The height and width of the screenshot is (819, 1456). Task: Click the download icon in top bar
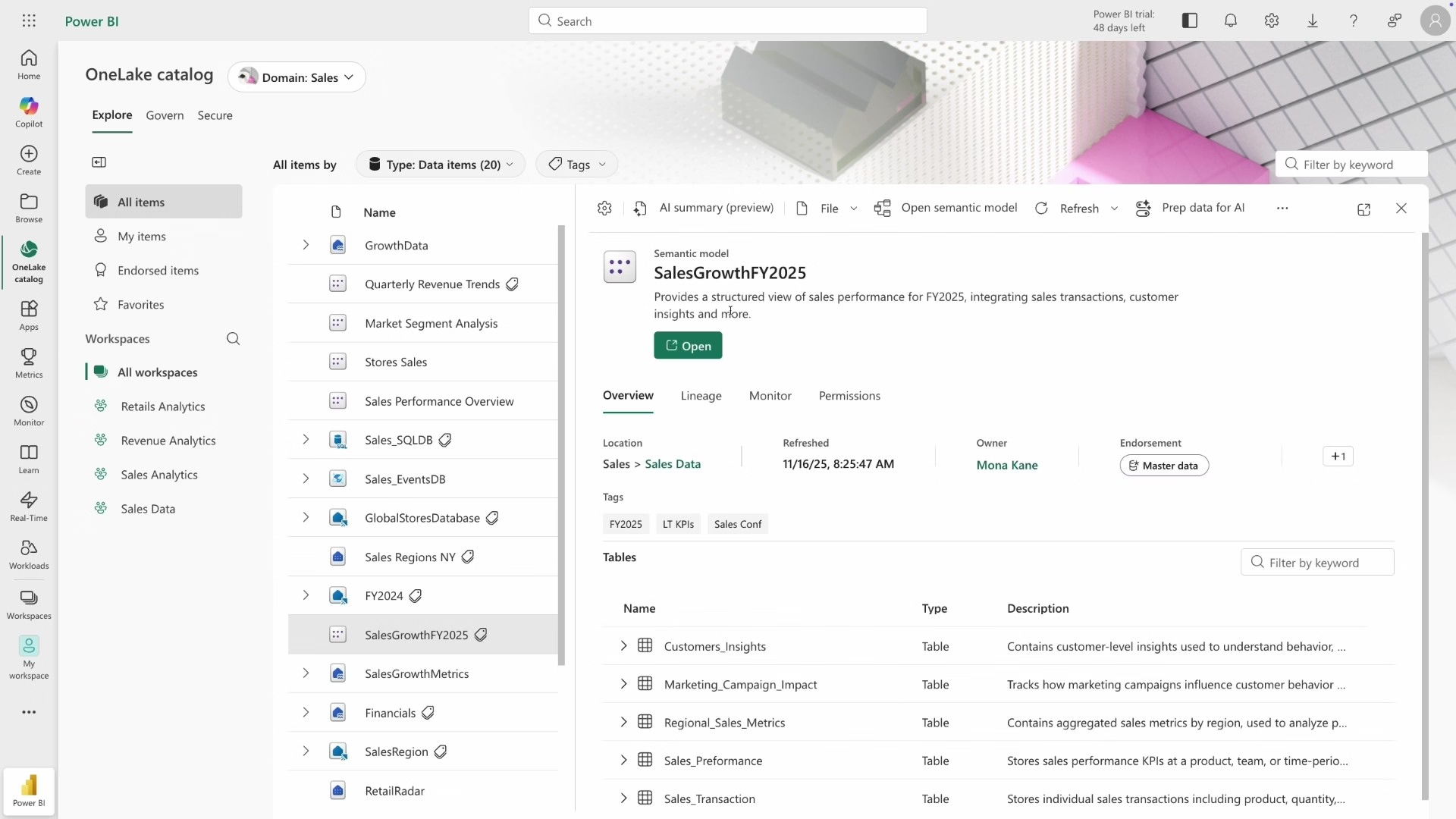coord(1313,21)
